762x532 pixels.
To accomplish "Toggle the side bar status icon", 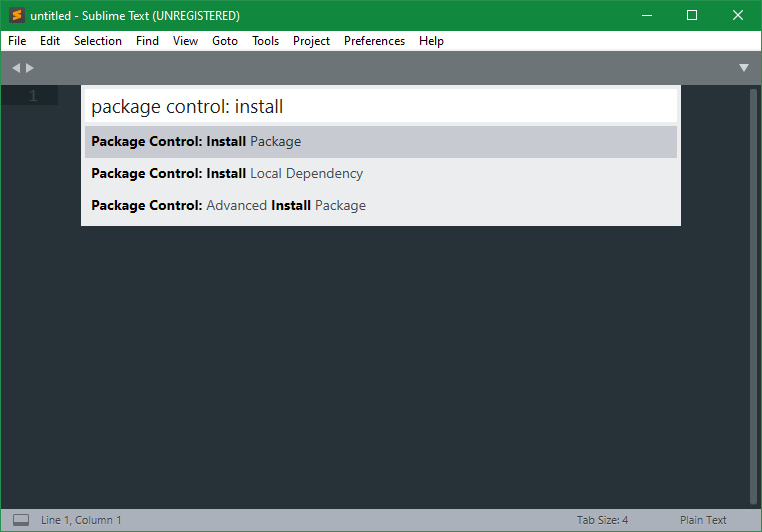I will point(21,520).
